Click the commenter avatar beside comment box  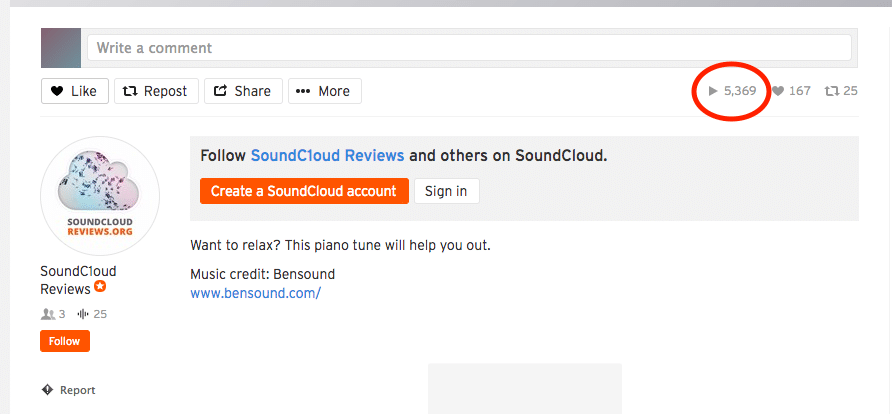tap(61, 48)
